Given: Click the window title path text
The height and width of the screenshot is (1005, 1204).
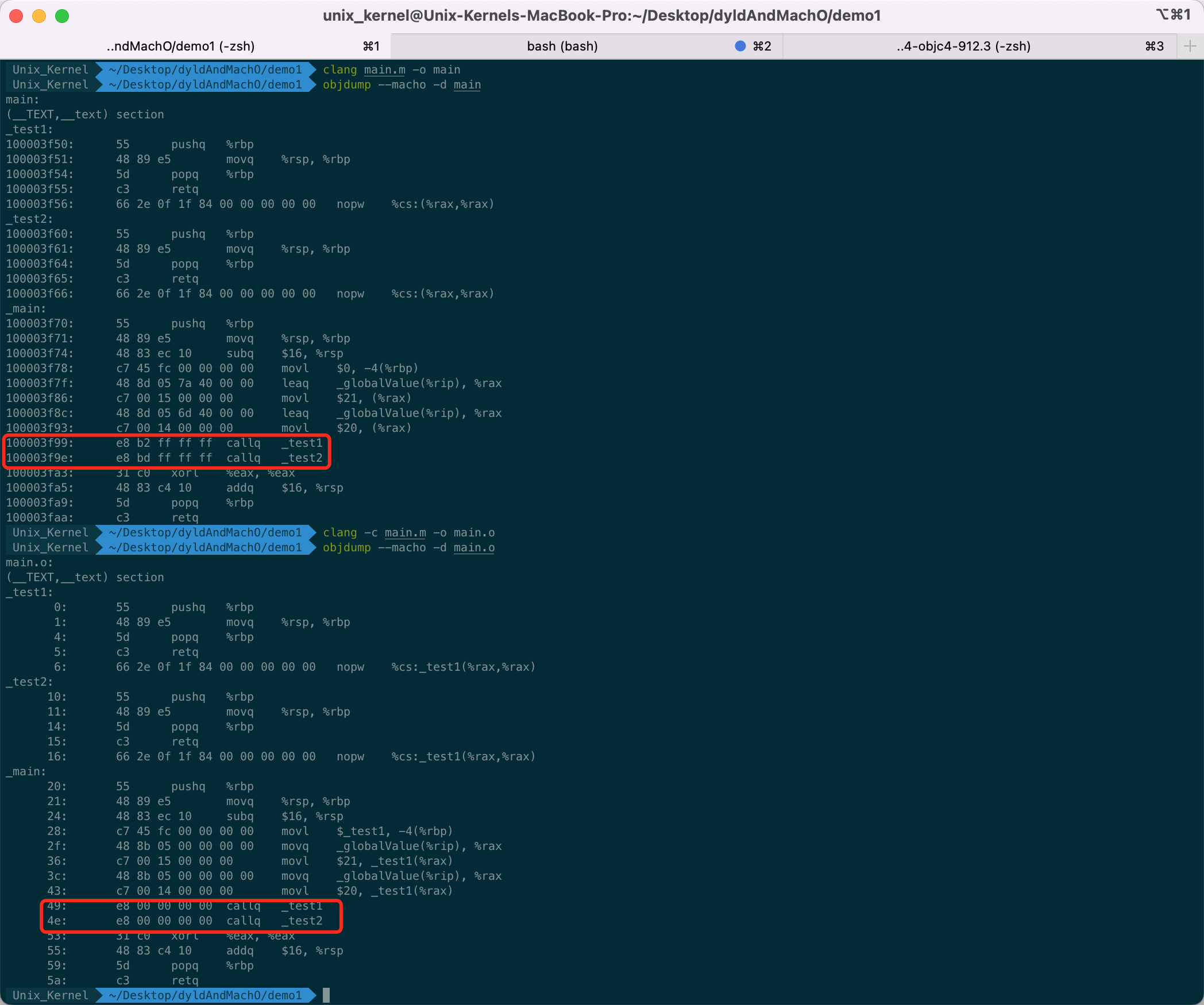Looking at the screenshot, I should (601, 16).
